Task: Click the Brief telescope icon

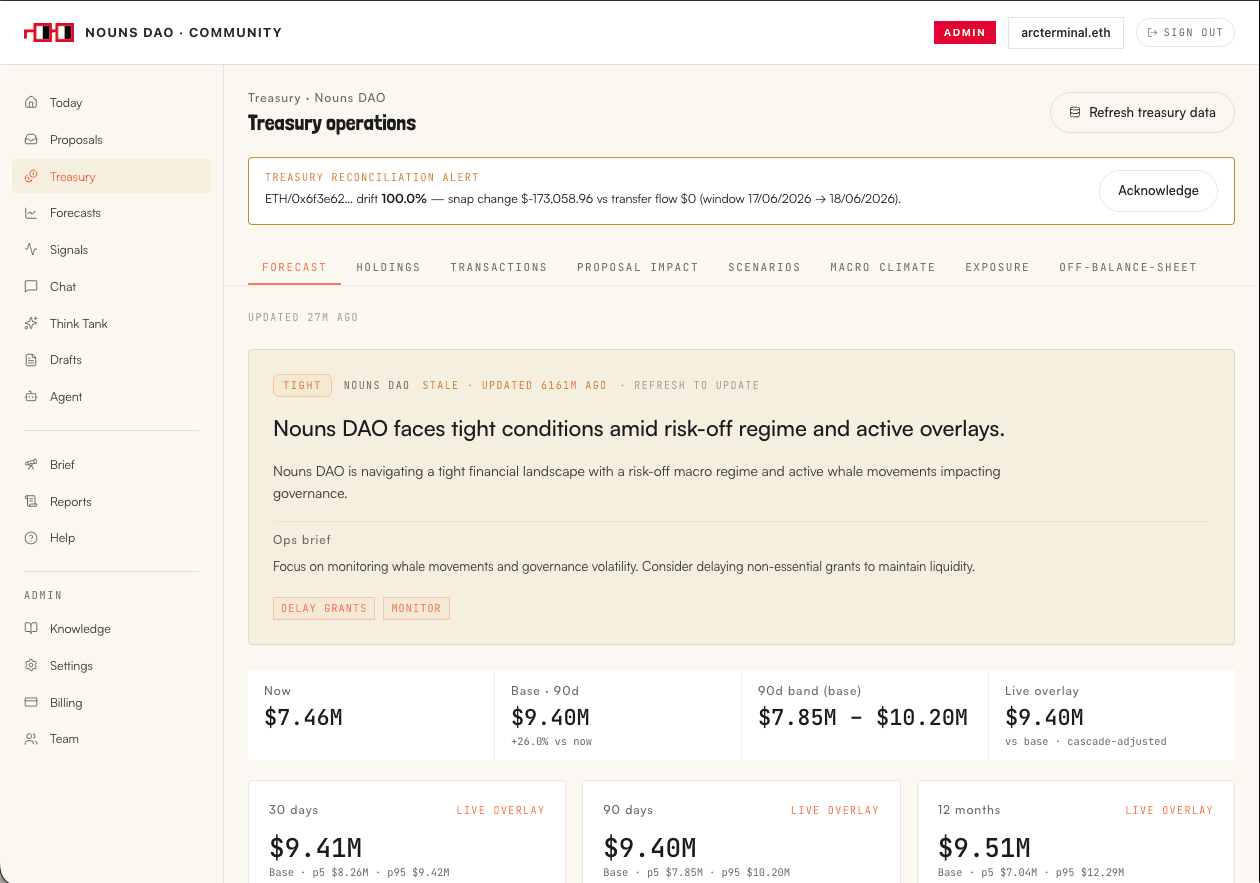Action: 31,465
